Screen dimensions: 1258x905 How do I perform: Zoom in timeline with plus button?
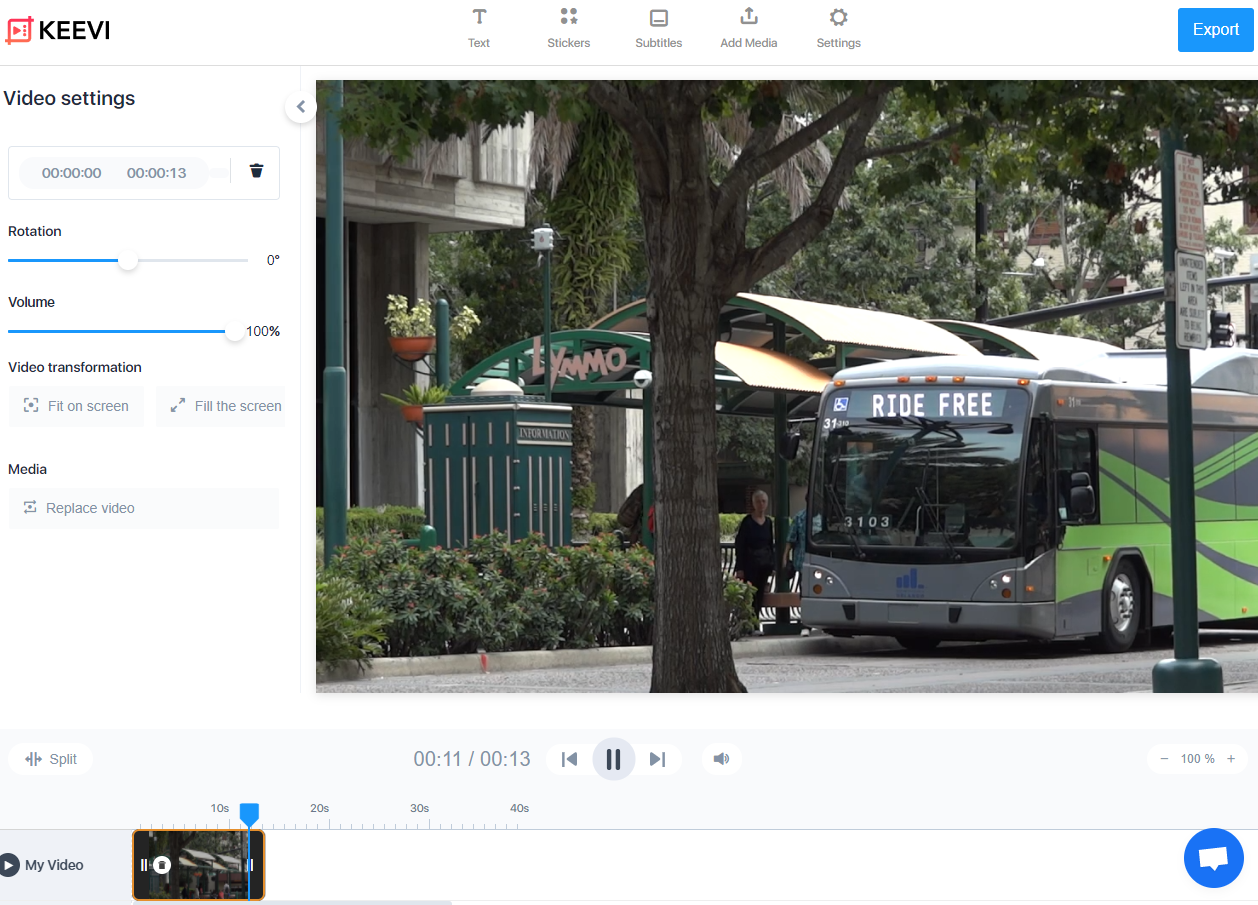point(1231,759)
